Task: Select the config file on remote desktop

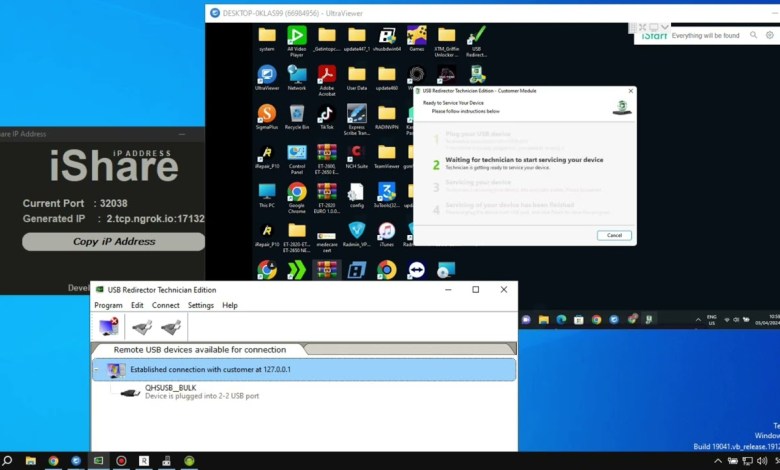Action: click(357, 195)
